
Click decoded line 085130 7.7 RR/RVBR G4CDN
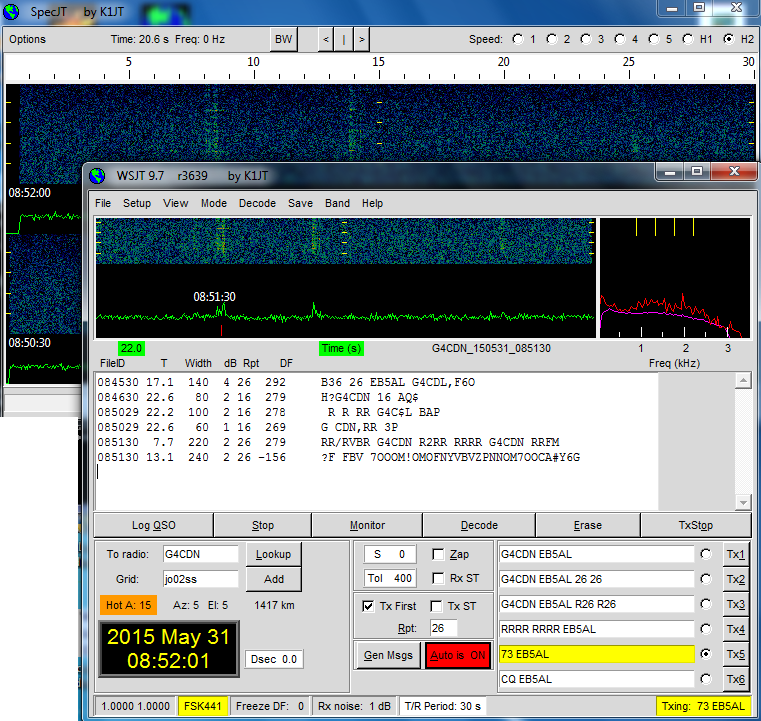pyautogui.click(x=328, y=442)
